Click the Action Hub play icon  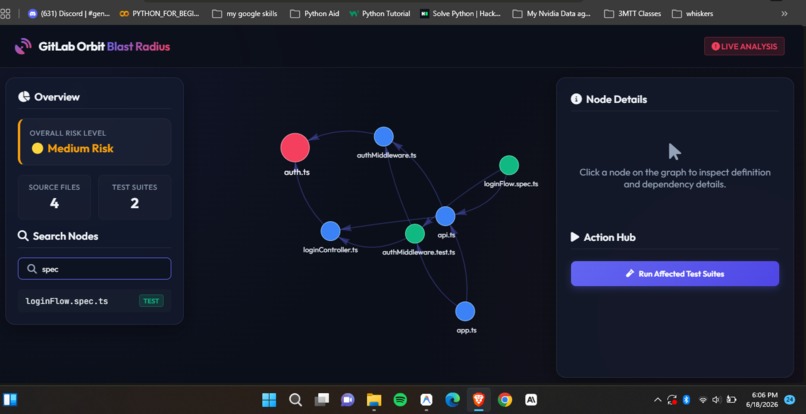(x=575, y=237)
